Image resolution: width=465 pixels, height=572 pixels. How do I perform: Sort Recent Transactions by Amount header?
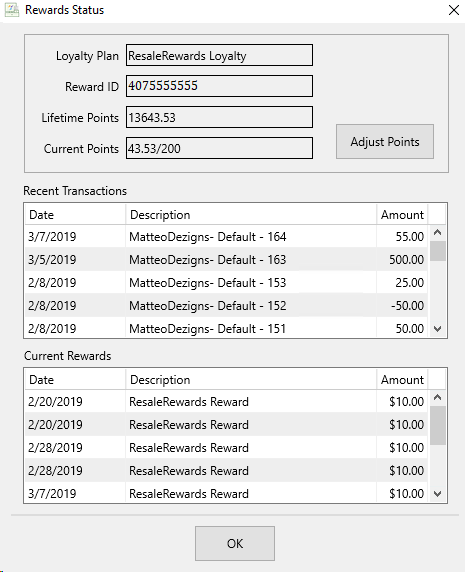[402, 214]
